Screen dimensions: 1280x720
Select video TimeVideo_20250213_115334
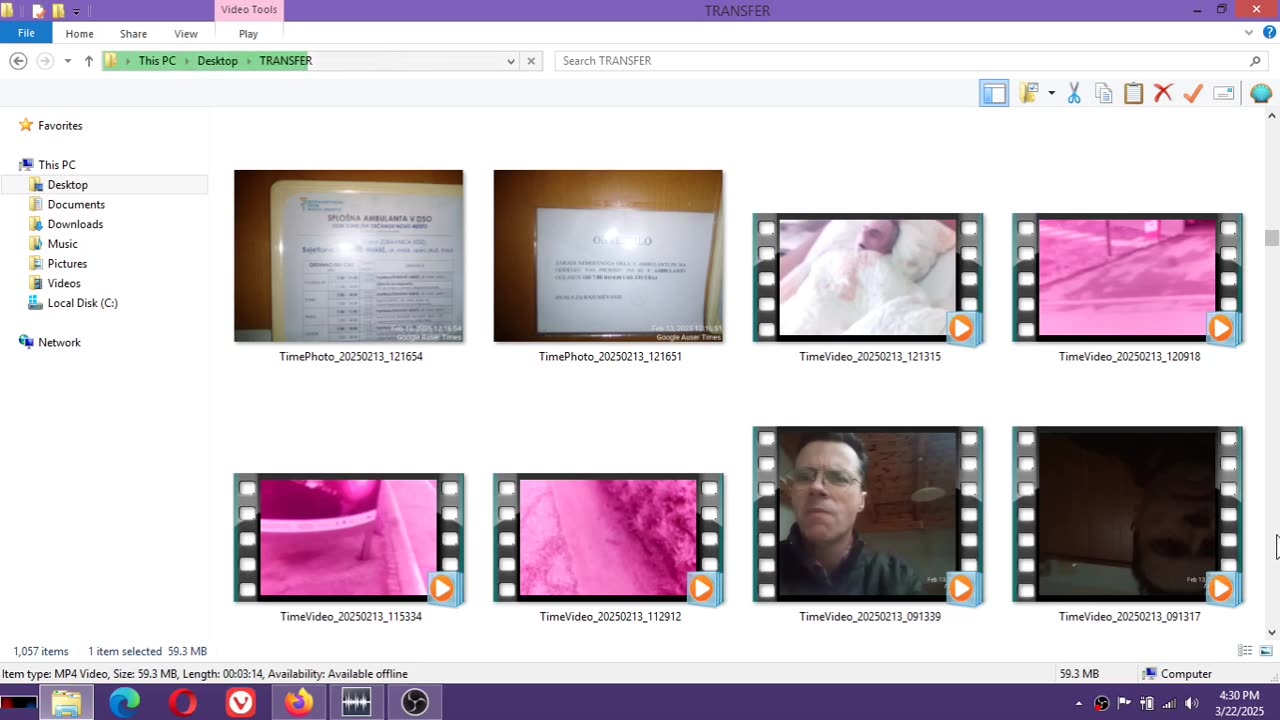[349, 539]
